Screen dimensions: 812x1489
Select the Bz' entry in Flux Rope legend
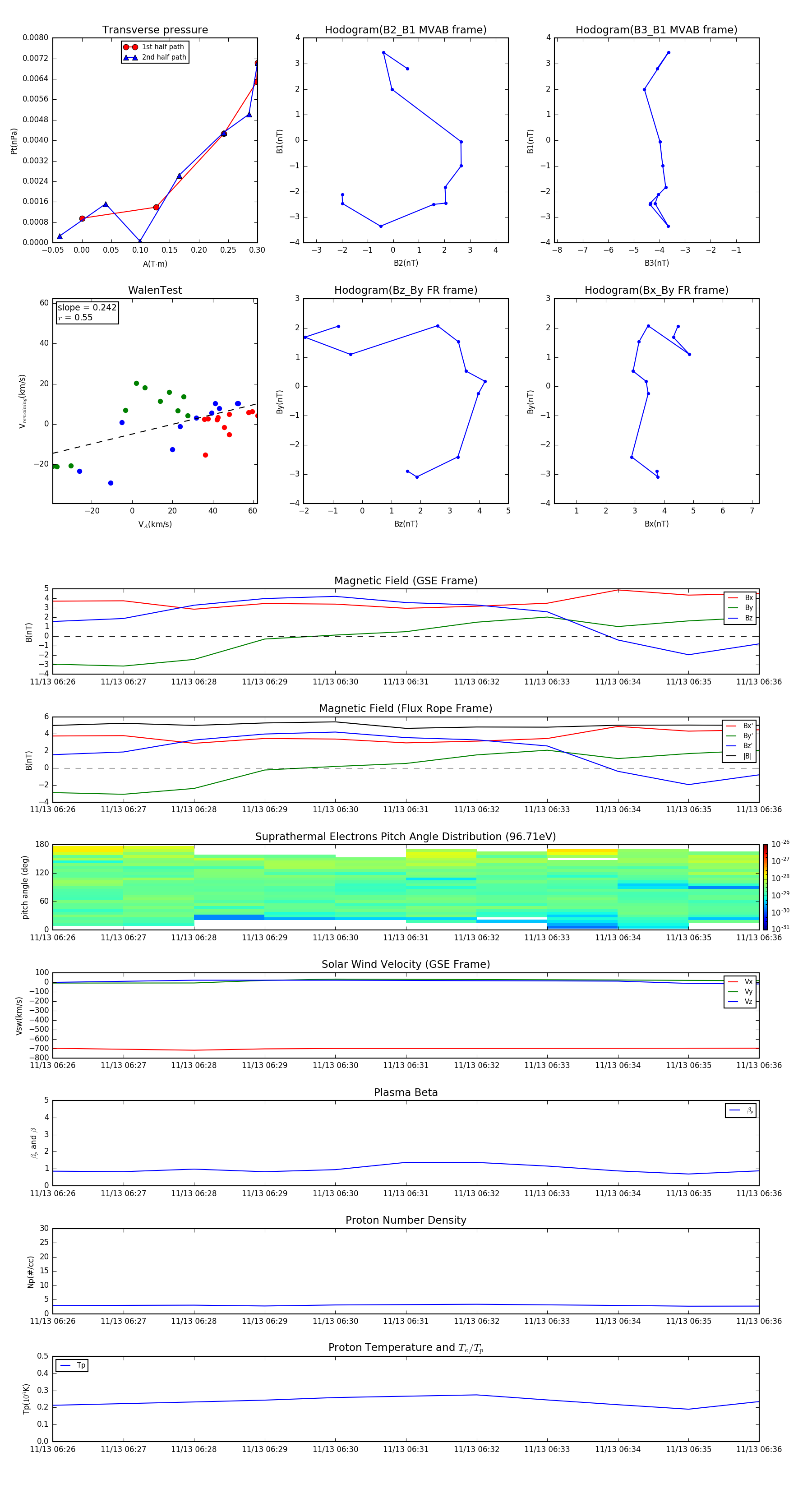pyautogui.click(x=740, y=746)
